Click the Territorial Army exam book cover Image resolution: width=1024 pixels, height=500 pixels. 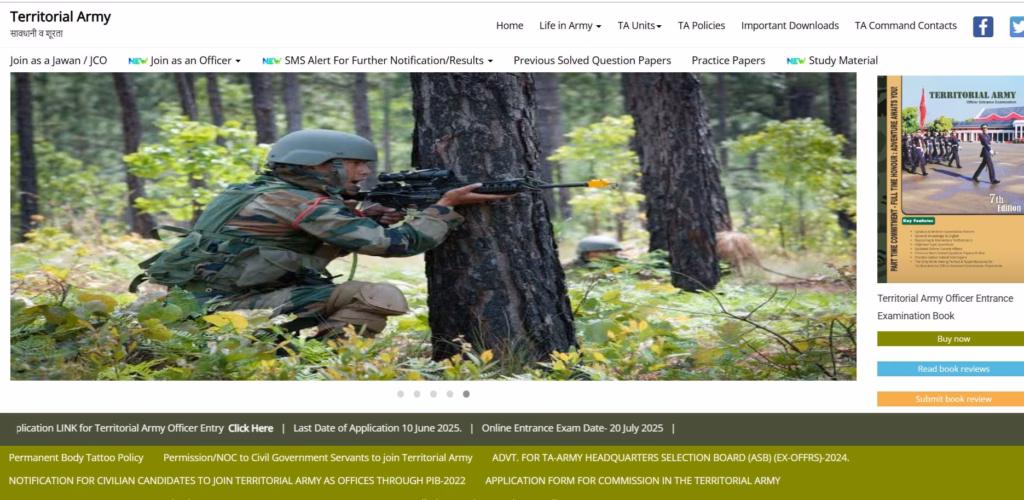click(950, 179)
